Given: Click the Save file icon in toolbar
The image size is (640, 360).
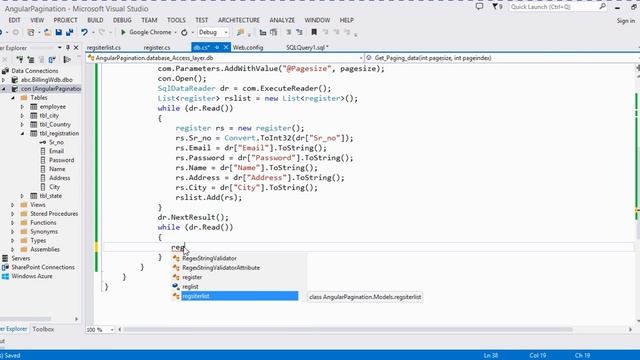Looking at the screenshot, I should coord(59,32).
